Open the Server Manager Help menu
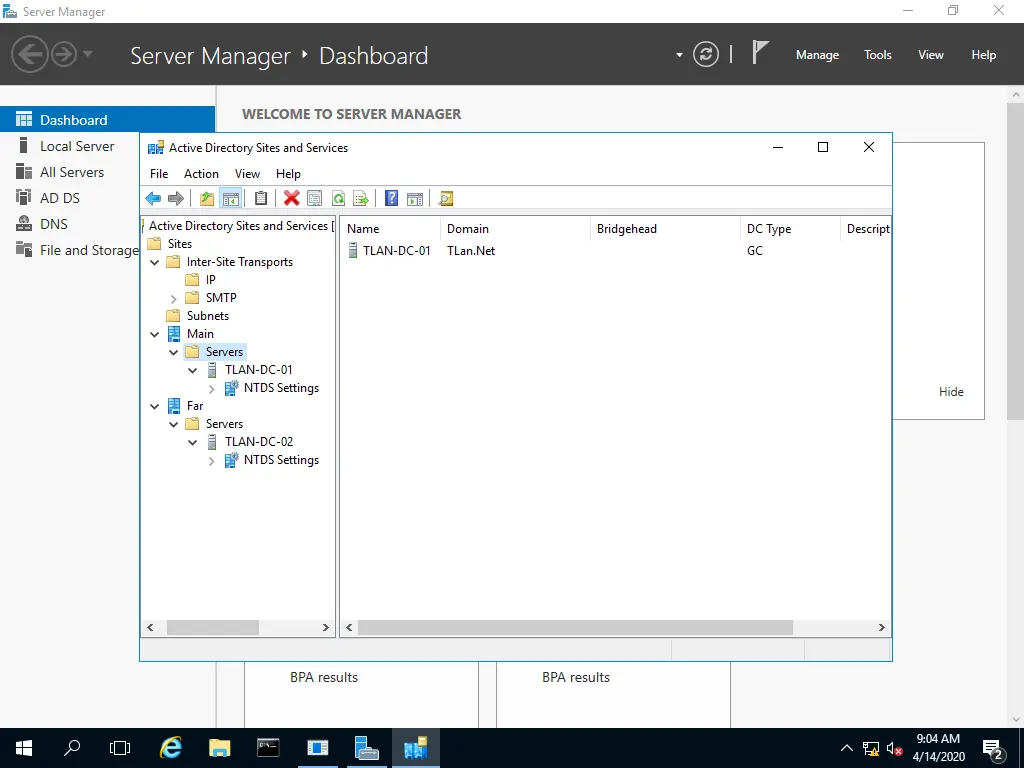The height and width of the screenshot is (768, 1024). tap(984, 55)
